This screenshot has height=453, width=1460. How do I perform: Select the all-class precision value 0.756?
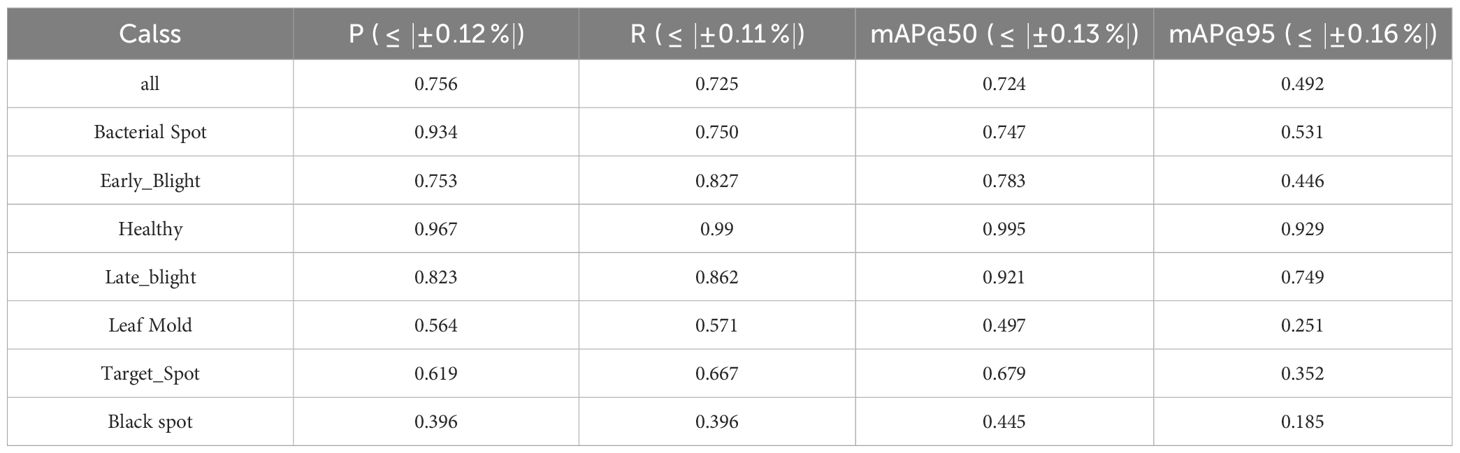pyautogui.click(x=435, y=84)
